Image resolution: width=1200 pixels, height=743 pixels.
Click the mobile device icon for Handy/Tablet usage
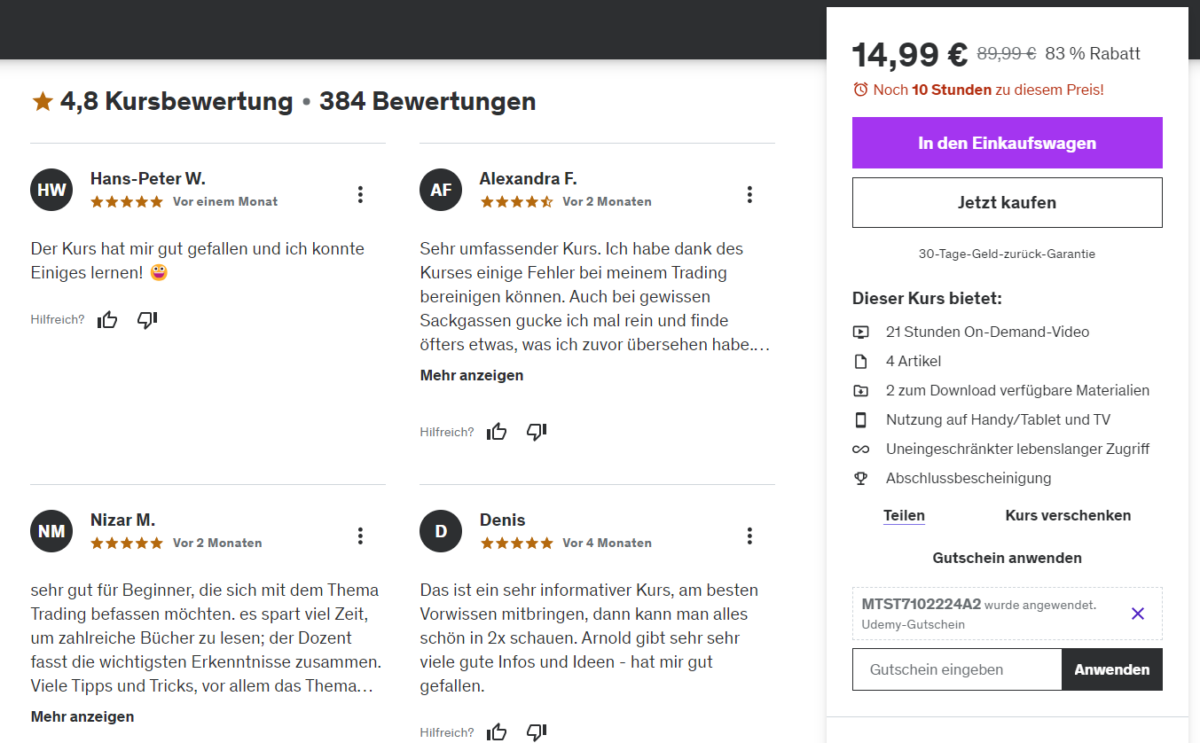coord(861,419)
